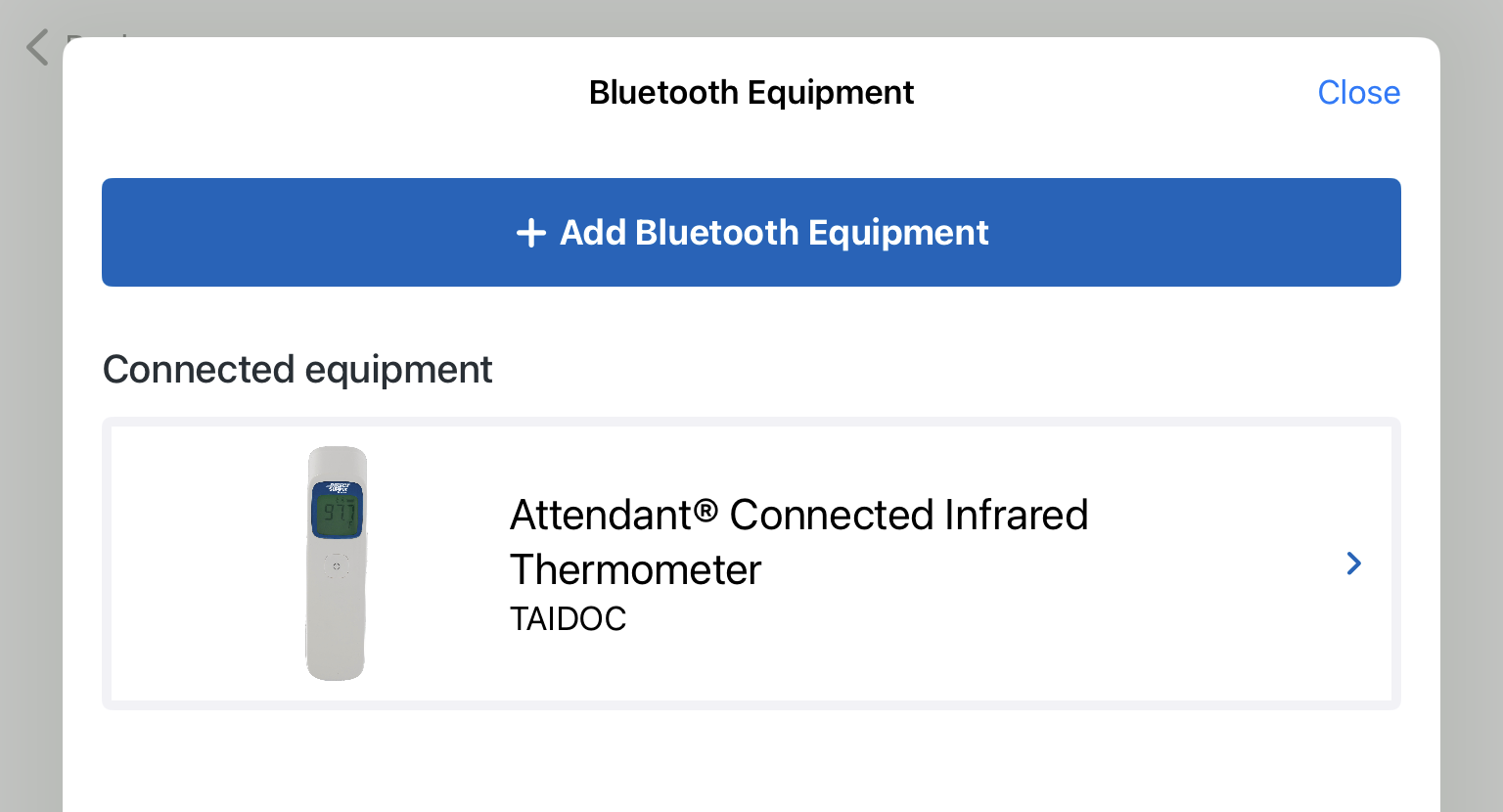The width and height of the screenshot is (1503, 812).
Task: Open the infrared thermometer product thumbnail
Action: pos(337,564)
